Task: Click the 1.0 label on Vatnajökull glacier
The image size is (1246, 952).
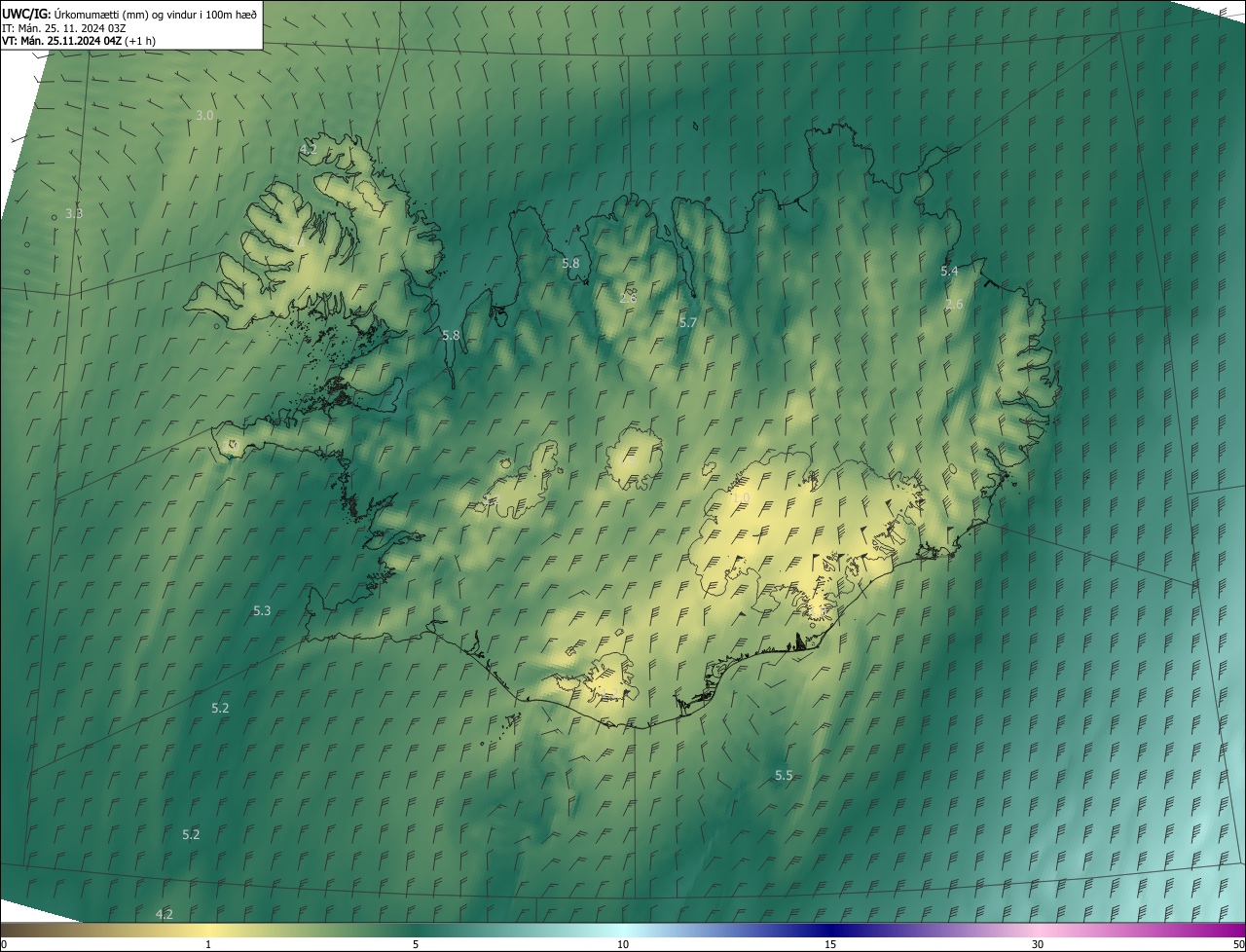Action: [x=740, y=497]
